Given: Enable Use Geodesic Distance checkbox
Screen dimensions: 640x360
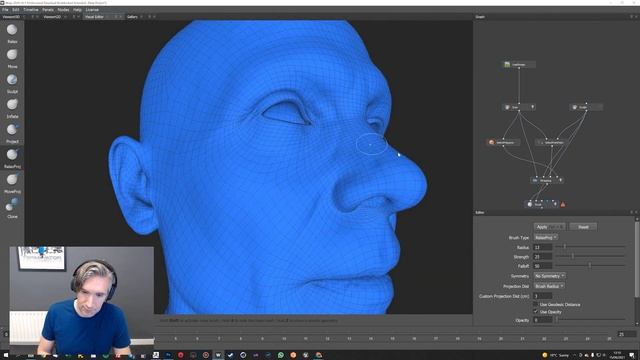Looking at the screenshot, I should [x=536, y=305].
